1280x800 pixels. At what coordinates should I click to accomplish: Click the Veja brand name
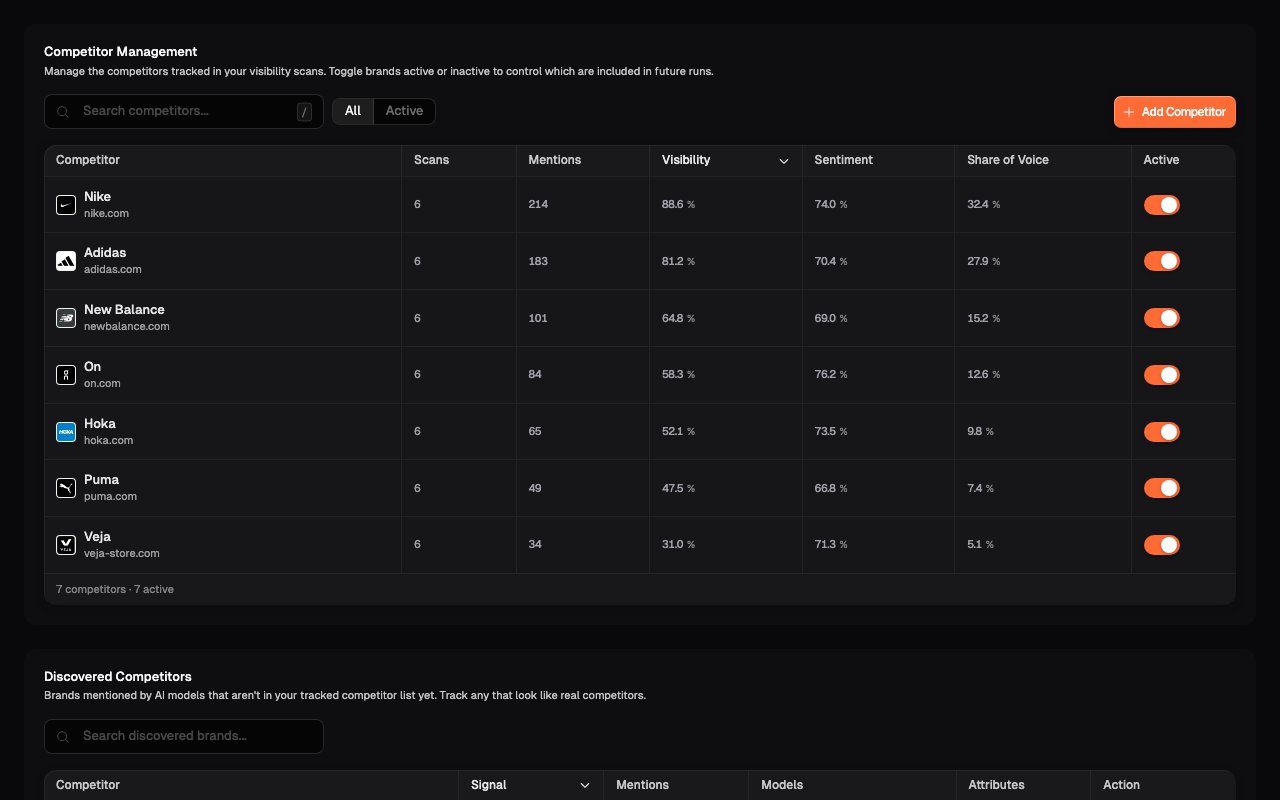97,537
